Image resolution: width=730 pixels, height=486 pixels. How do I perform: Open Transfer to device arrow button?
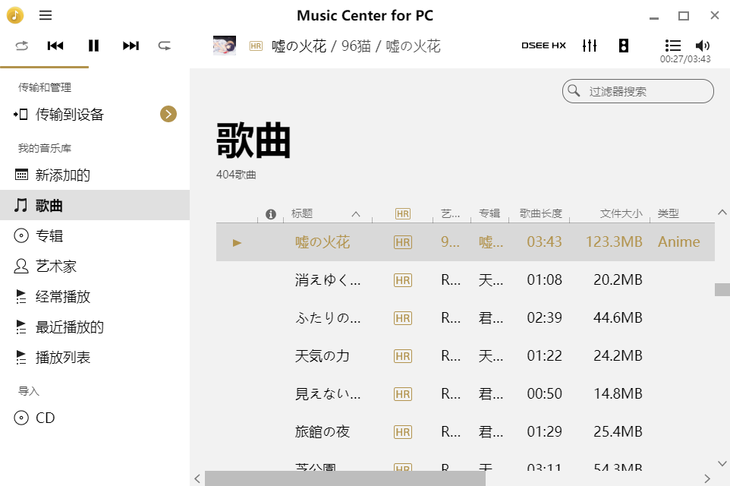pos(169,114)
